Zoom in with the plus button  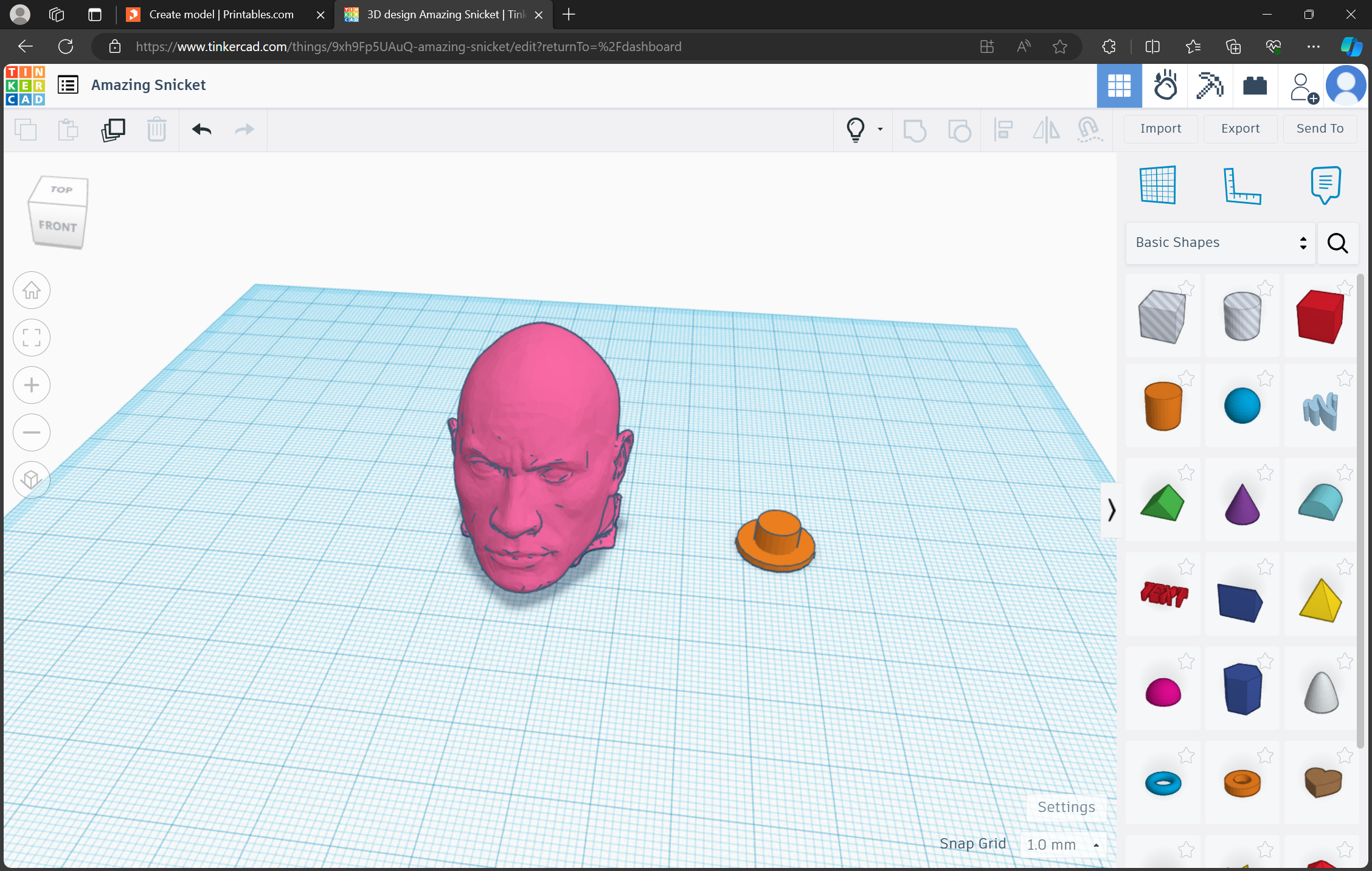(x=32, y=385)
